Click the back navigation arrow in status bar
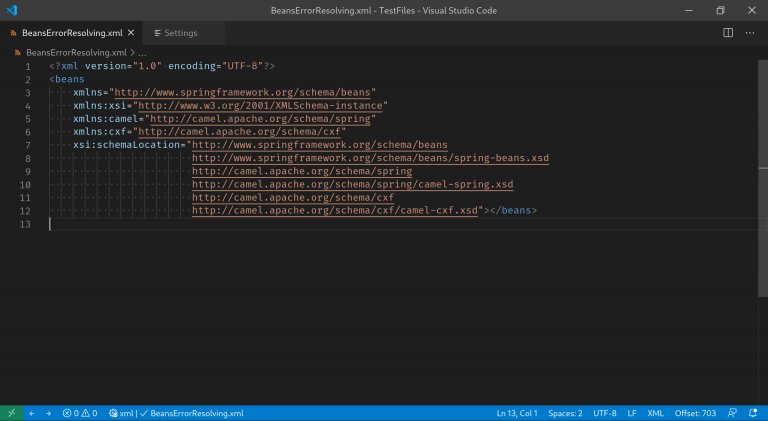 pyautogui.click(x=31, y=412)
